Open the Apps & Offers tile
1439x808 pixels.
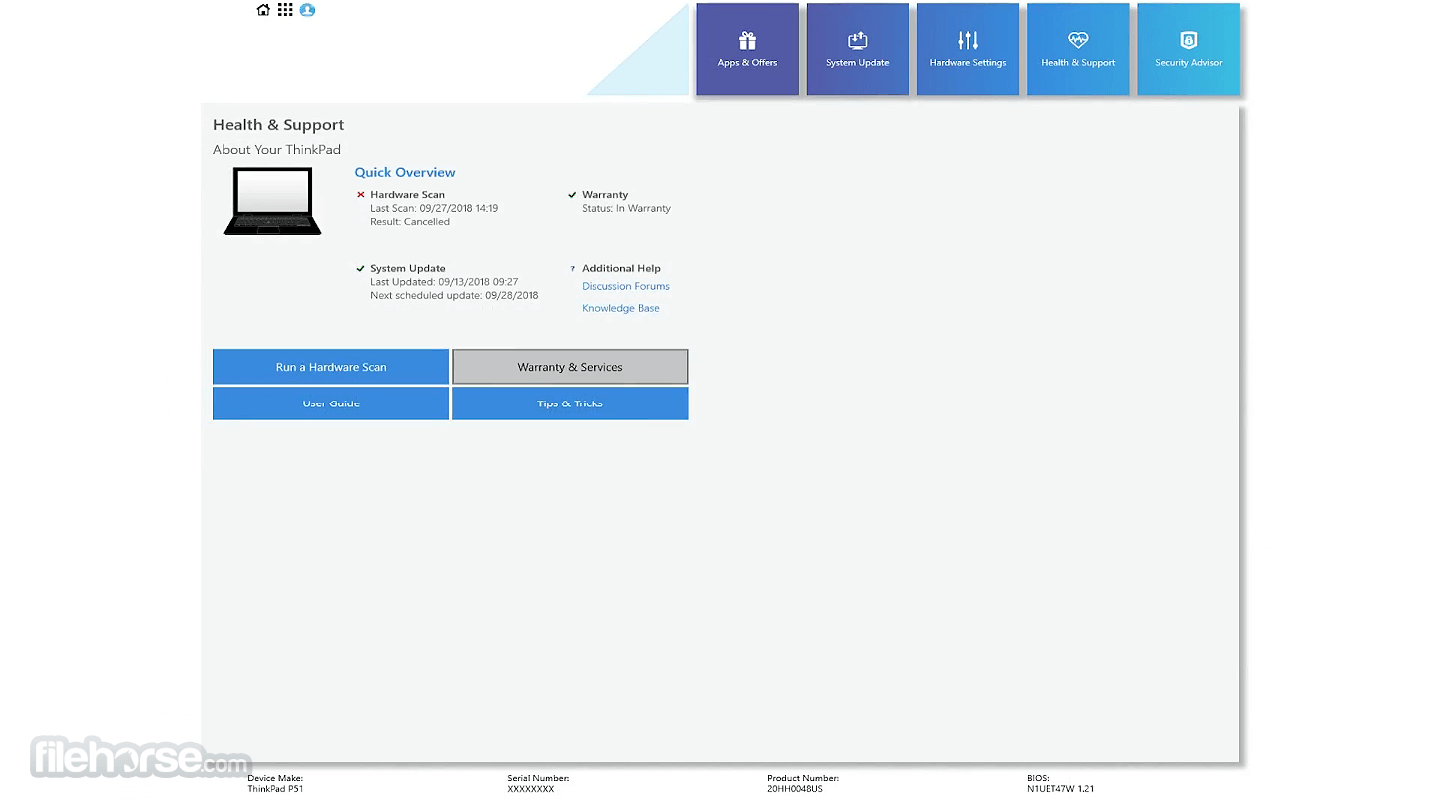[x=747, y=49]
